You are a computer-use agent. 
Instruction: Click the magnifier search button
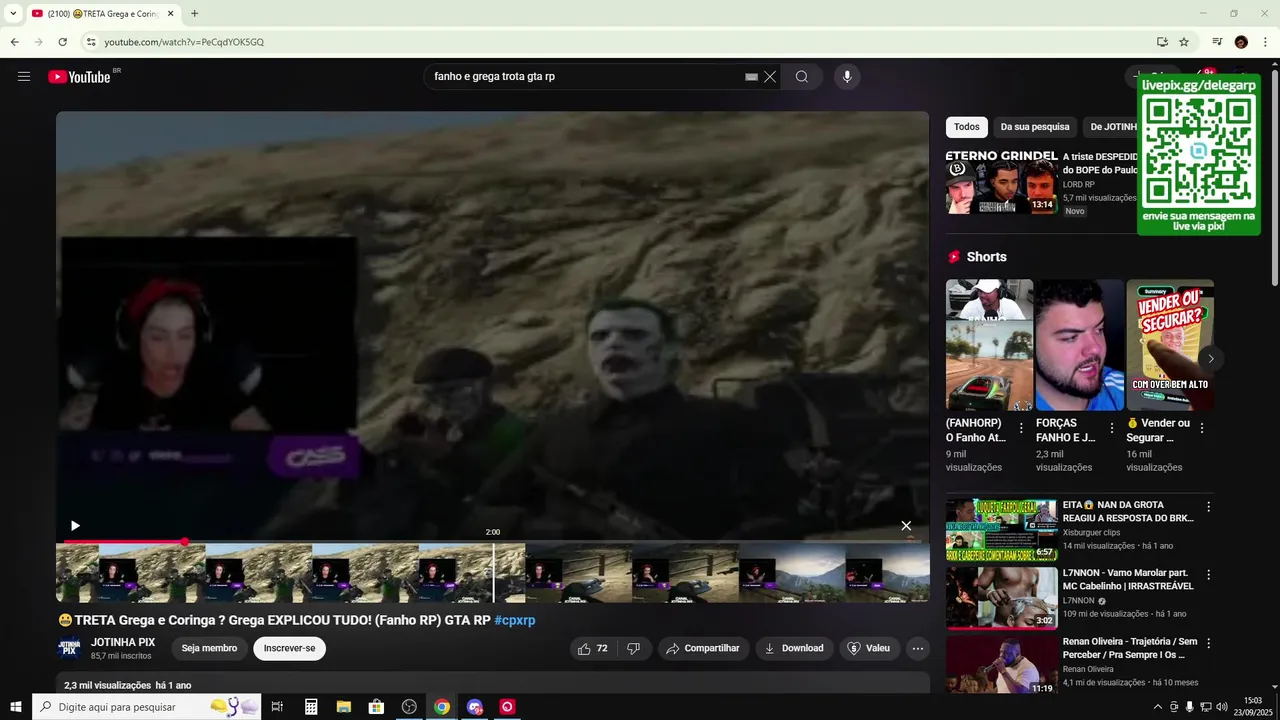802,77
